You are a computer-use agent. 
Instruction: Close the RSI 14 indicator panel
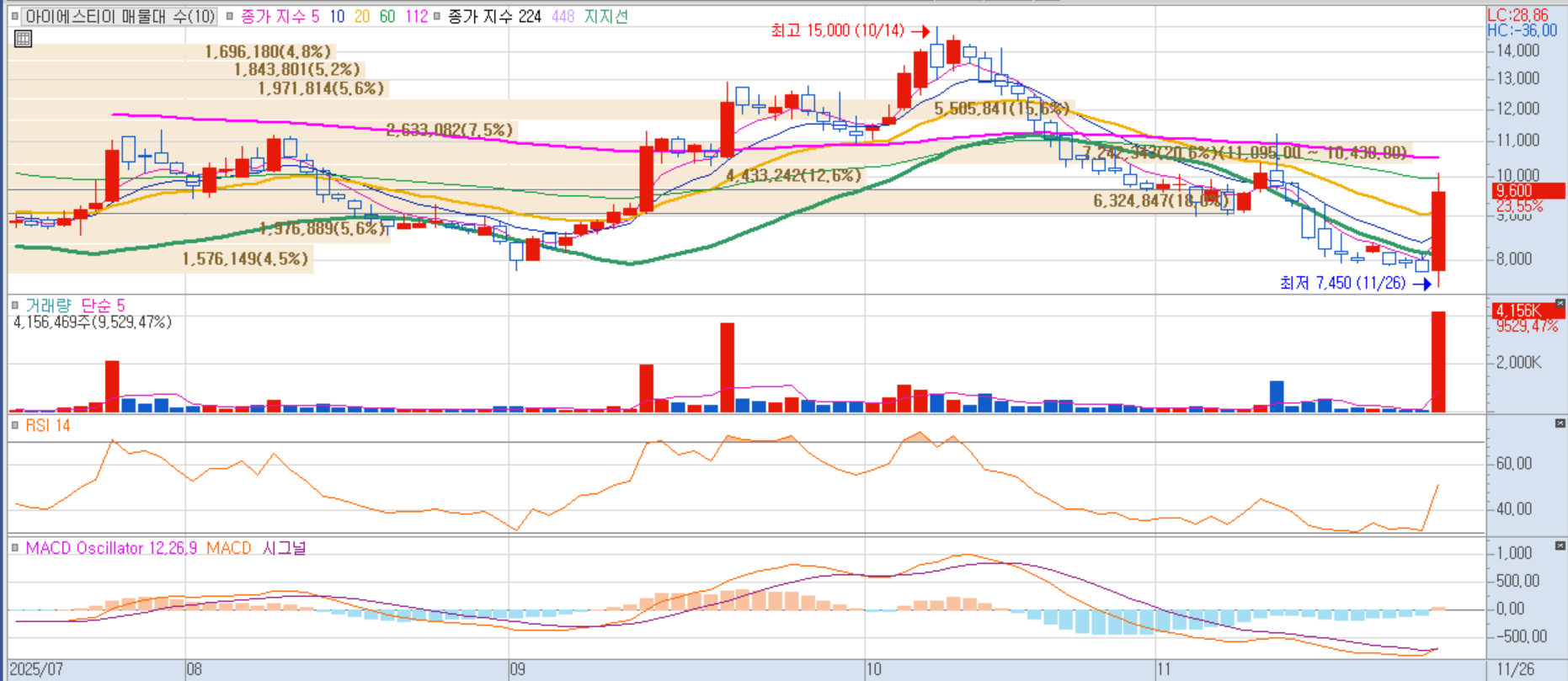pyautogui.click(x=1560, y=423)
